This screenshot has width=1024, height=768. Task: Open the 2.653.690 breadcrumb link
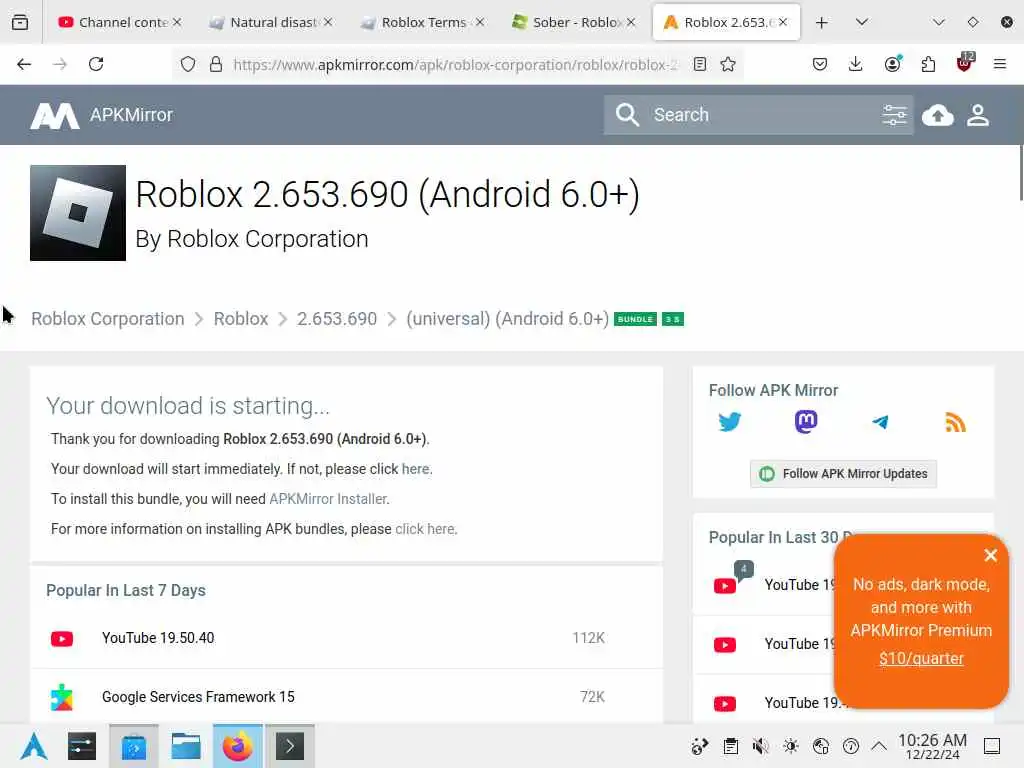(337, 319)
